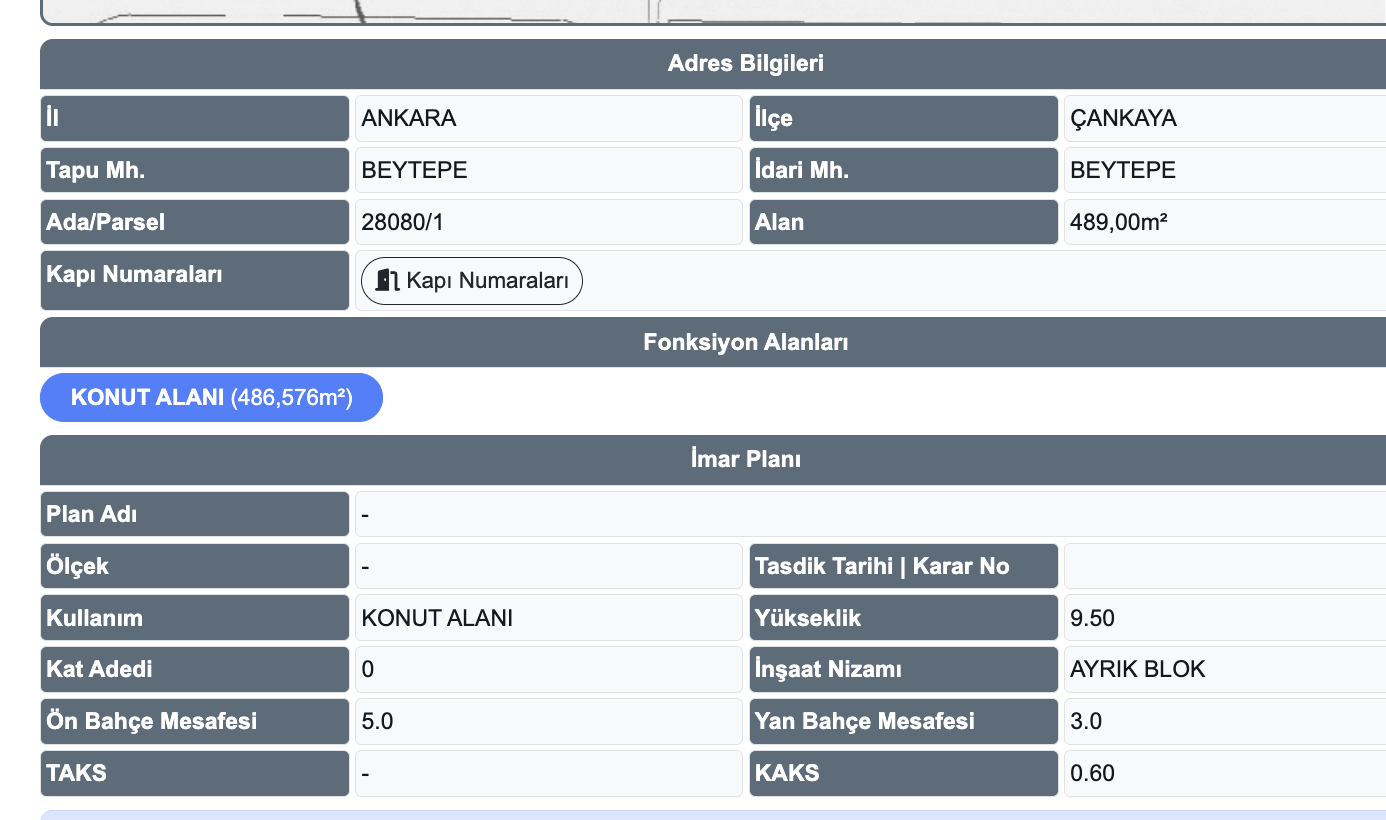This screenshot has width=1386, height=820.
Task: Click the AYRIK BLOK İnşaat Nizamı value
Action: click(x=1224, y=669)
